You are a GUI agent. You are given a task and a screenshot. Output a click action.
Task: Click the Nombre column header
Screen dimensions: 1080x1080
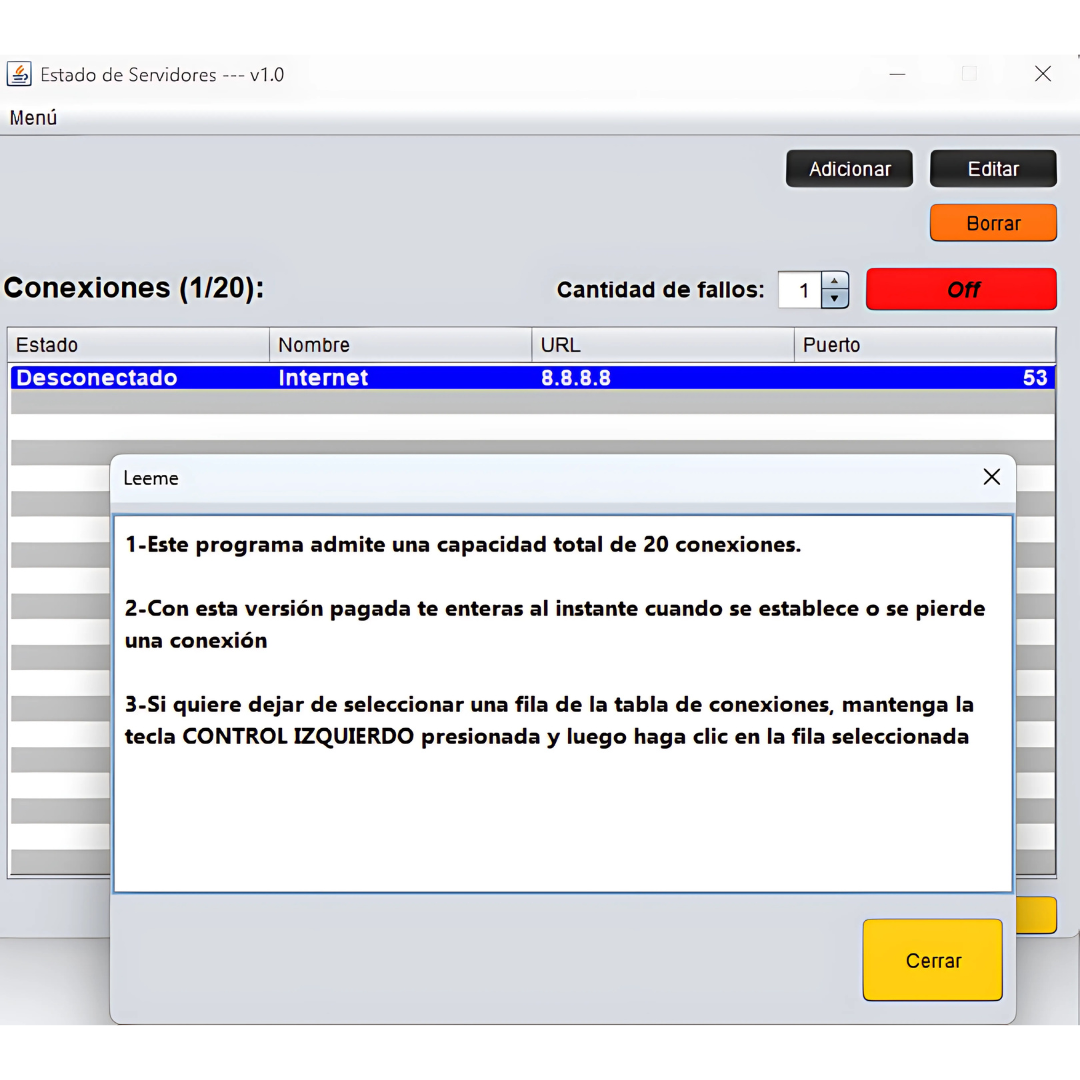pyautogui.click(x=400, y=344)
